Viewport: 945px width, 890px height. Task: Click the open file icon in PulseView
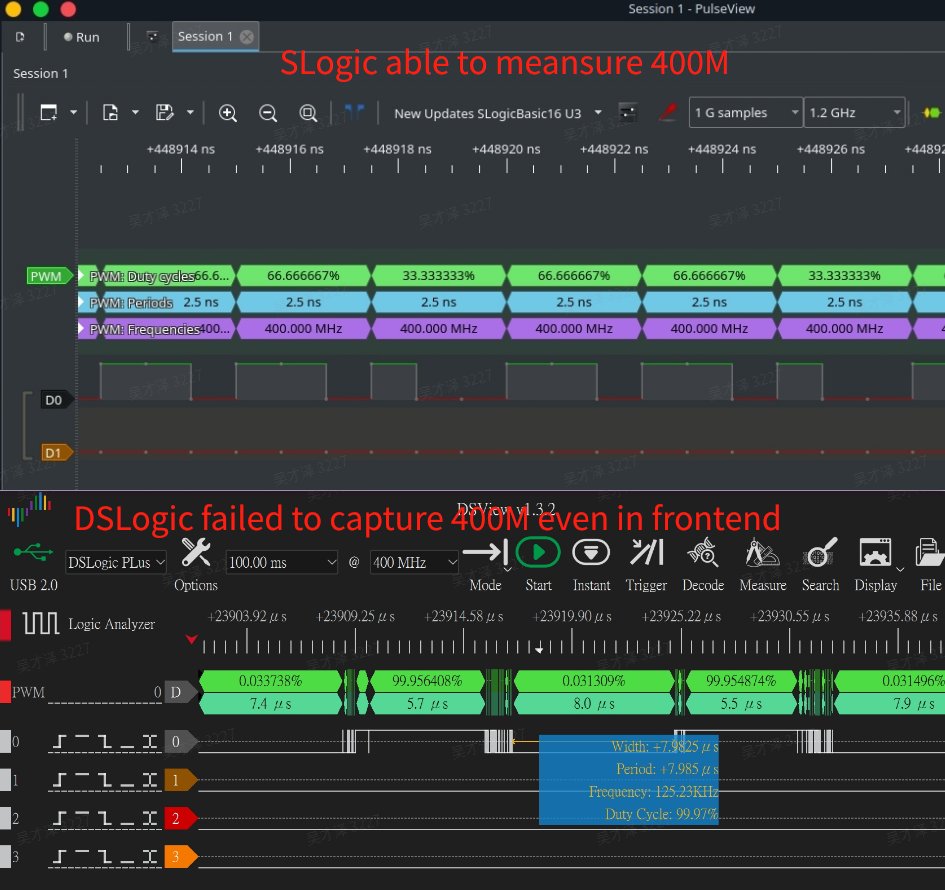(110, 113)
